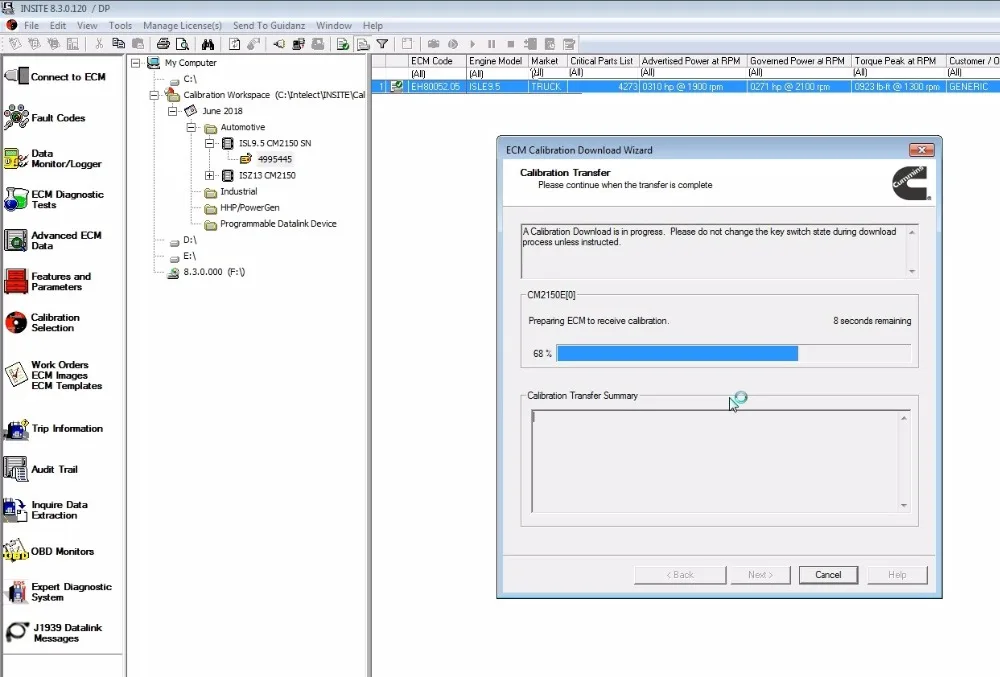Open Data Monitor/Logger
1000x677 pixels.
coord(53,159)
